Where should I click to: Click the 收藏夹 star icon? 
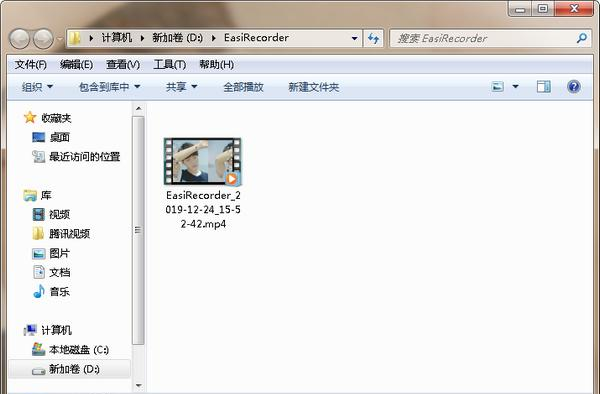(x=30, y=117)
